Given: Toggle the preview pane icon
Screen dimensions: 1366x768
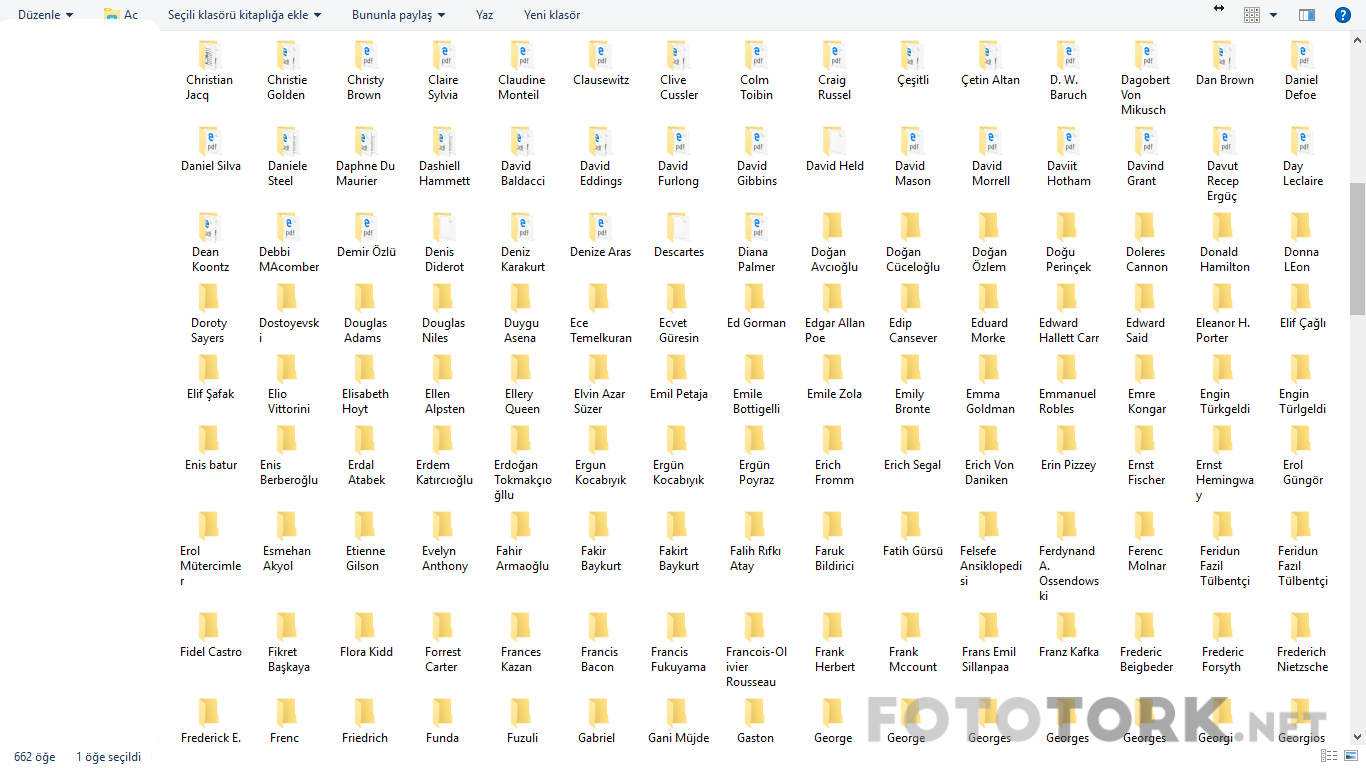Looking at the screenshot, I should click(x=1306, y=15).
